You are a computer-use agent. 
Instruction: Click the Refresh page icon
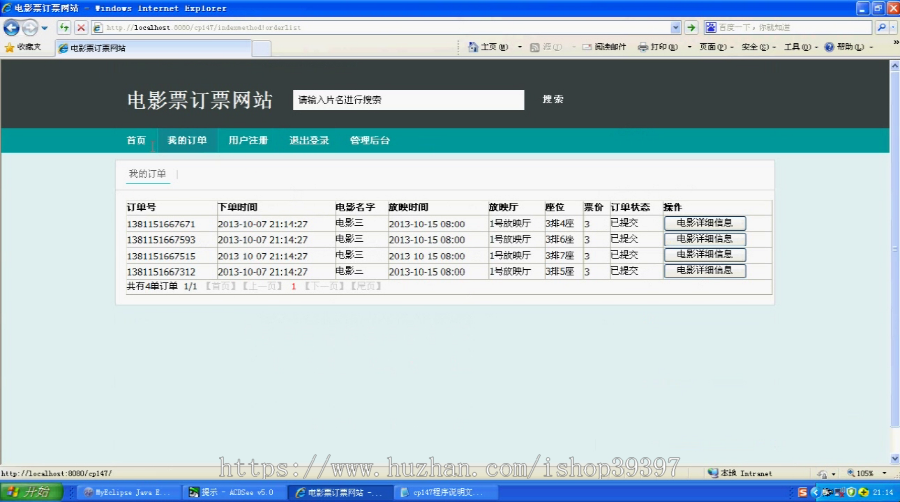tap(64, 28)
